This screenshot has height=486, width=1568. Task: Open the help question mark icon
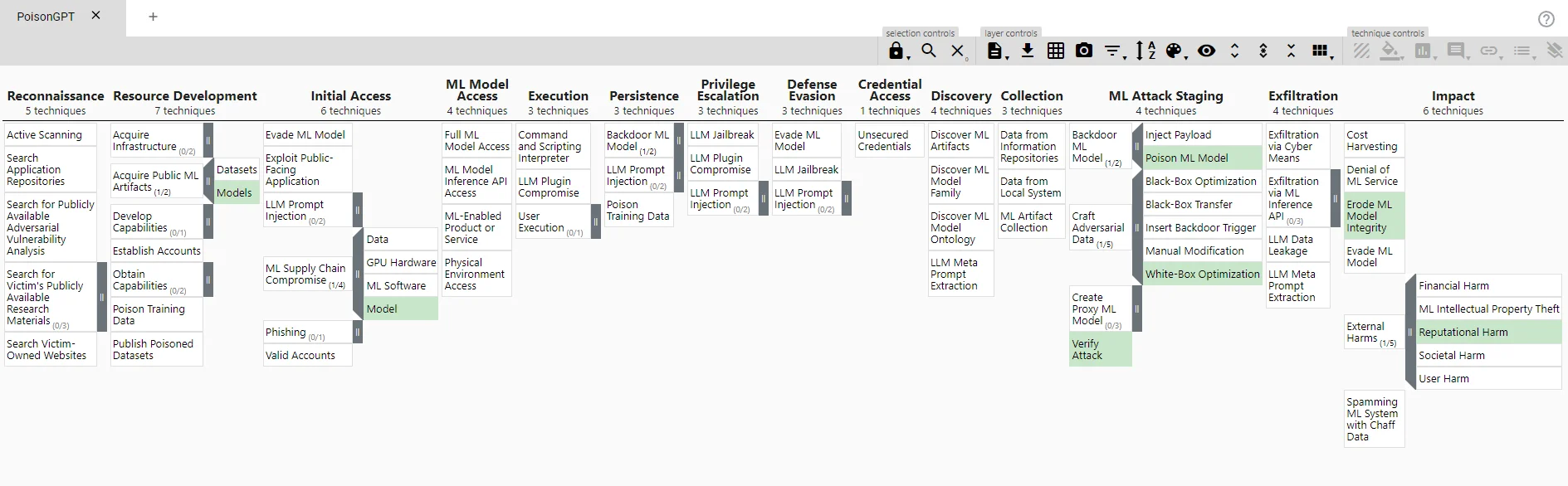tap(1546, 19)
